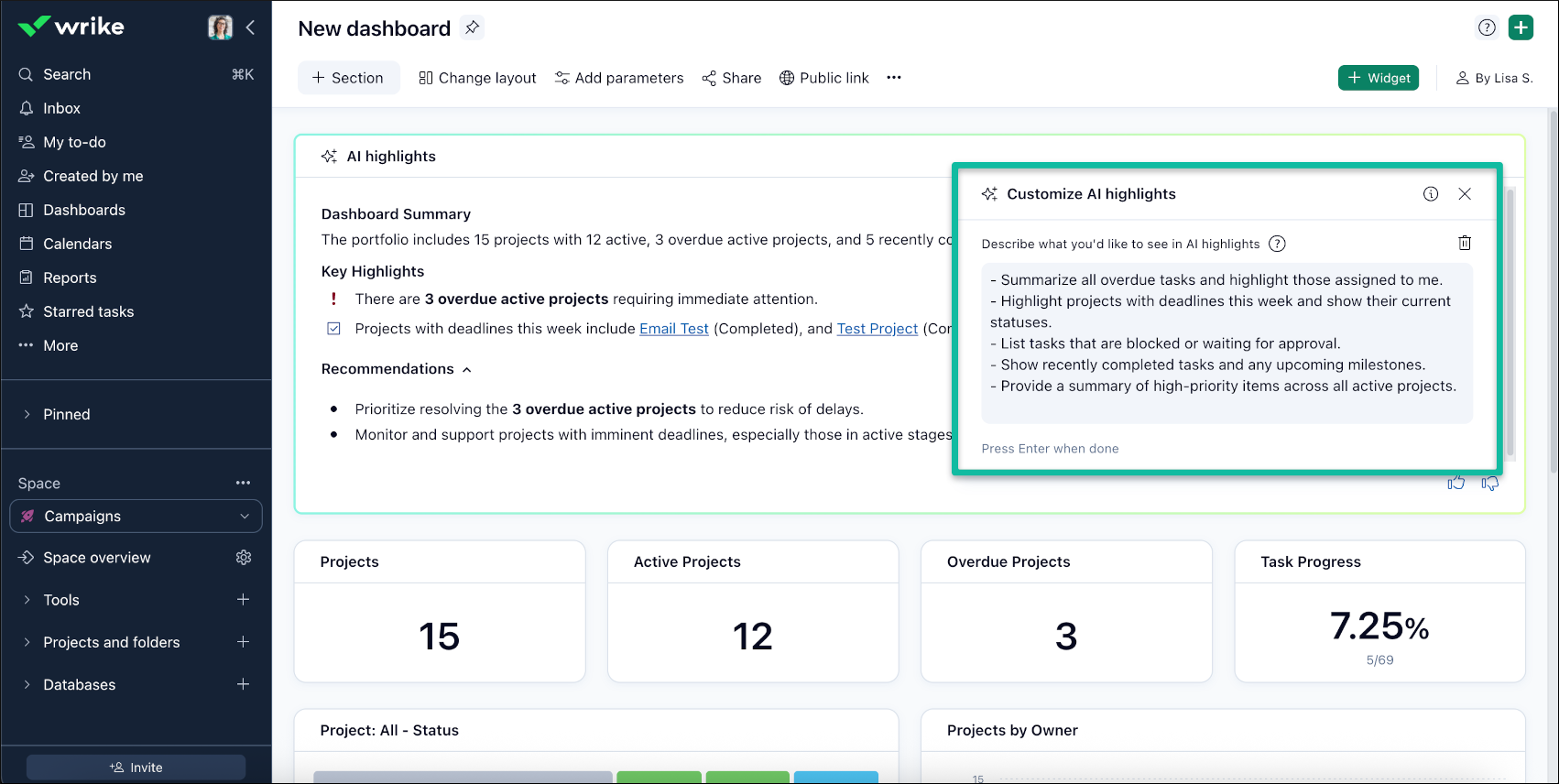Open info icon in Customize AI highlights
Image resolution: width=1559 pixels, height=784 pixels.
click(x=1431, y=194)
